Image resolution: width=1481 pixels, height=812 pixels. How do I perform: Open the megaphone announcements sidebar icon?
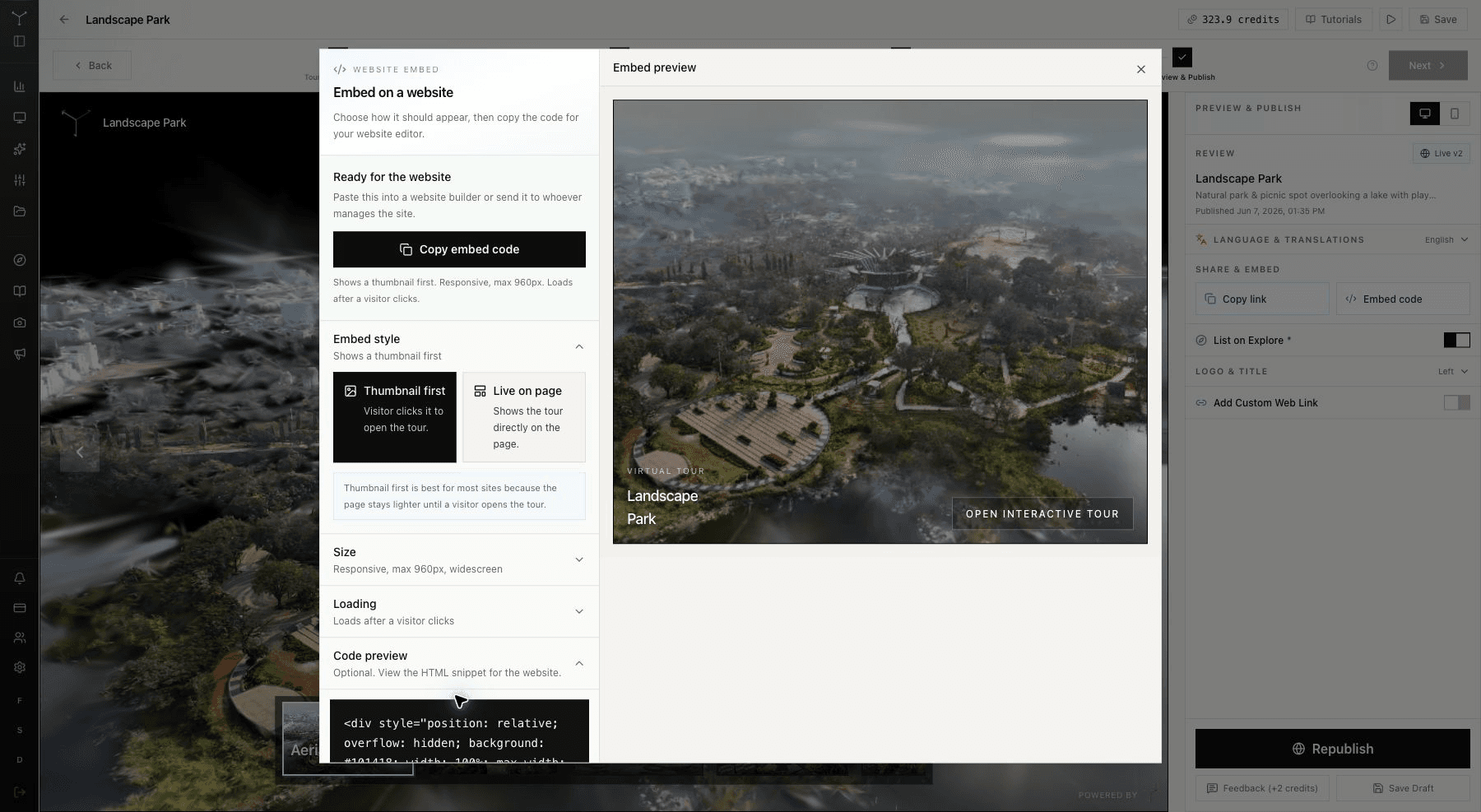19,354
